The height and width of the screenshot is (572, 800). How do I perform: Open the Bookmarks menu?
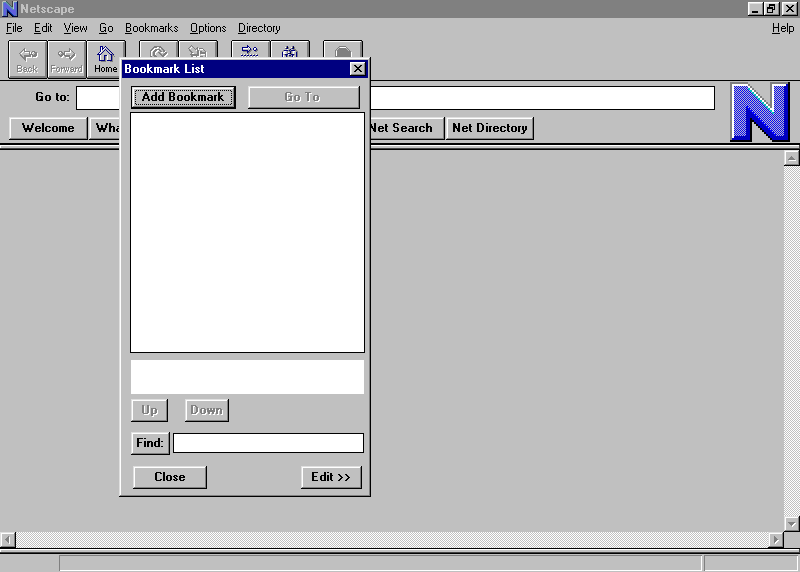pos(152,28)
